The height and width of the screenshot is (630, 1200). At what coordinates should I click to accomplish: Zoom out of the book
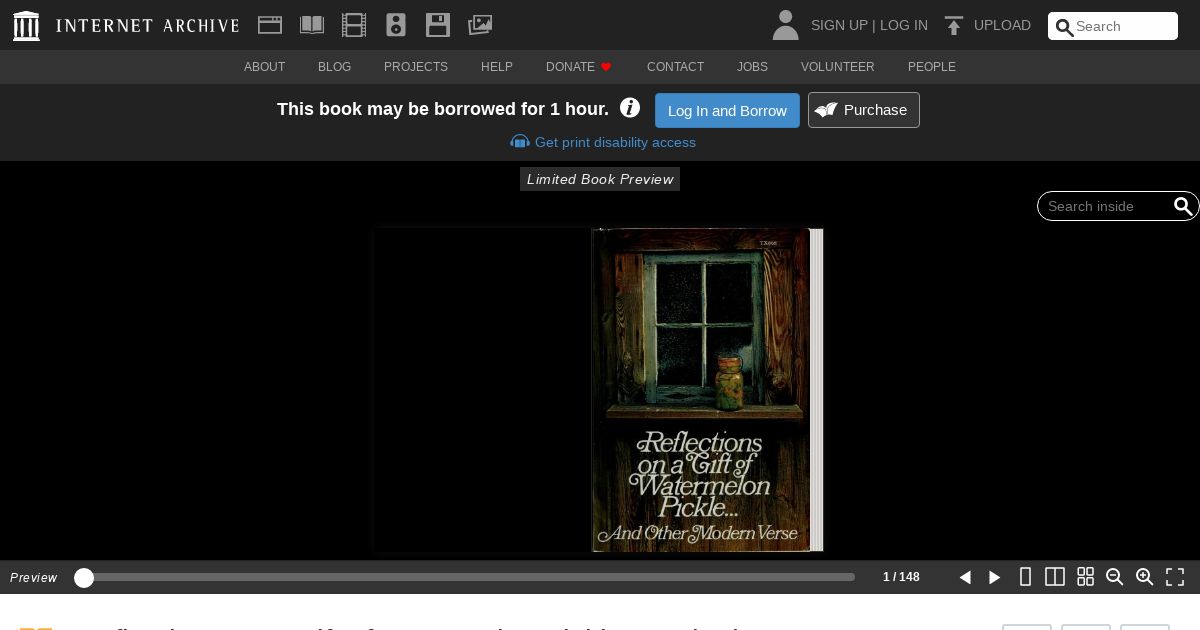tap(1115, 577)
